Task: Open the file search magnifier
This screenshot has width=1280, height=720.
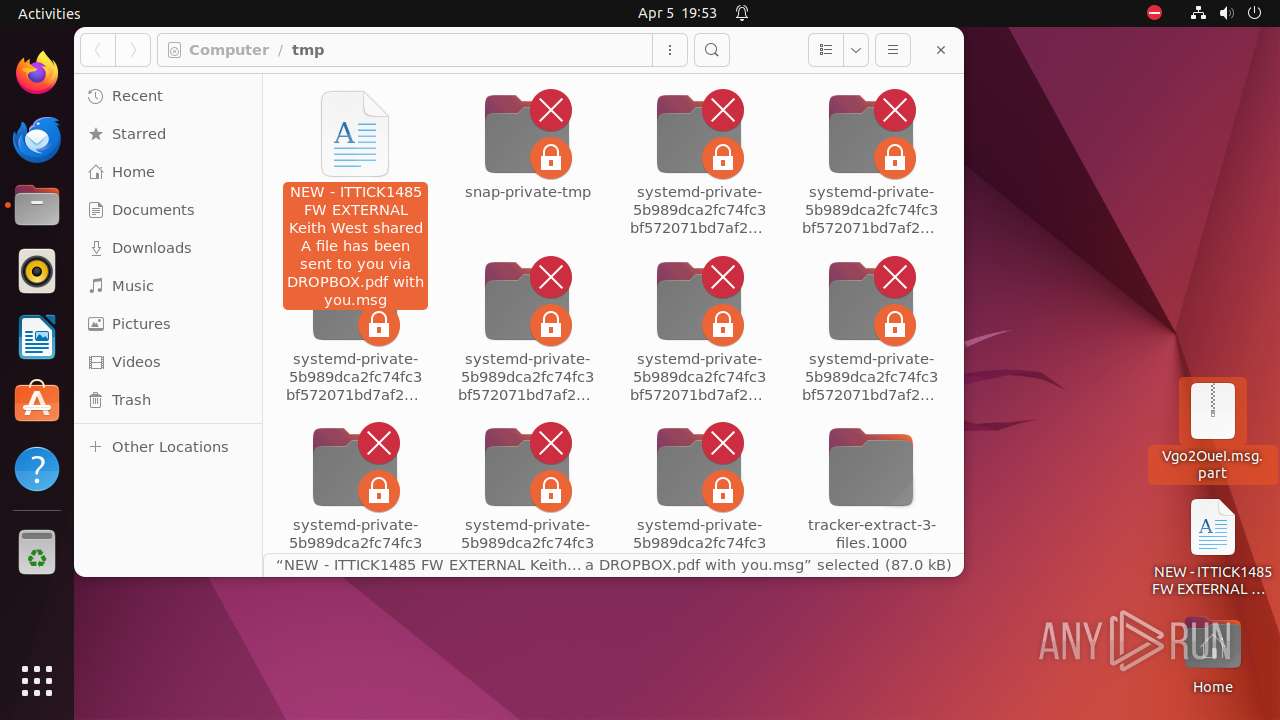Action: point(711,50)
